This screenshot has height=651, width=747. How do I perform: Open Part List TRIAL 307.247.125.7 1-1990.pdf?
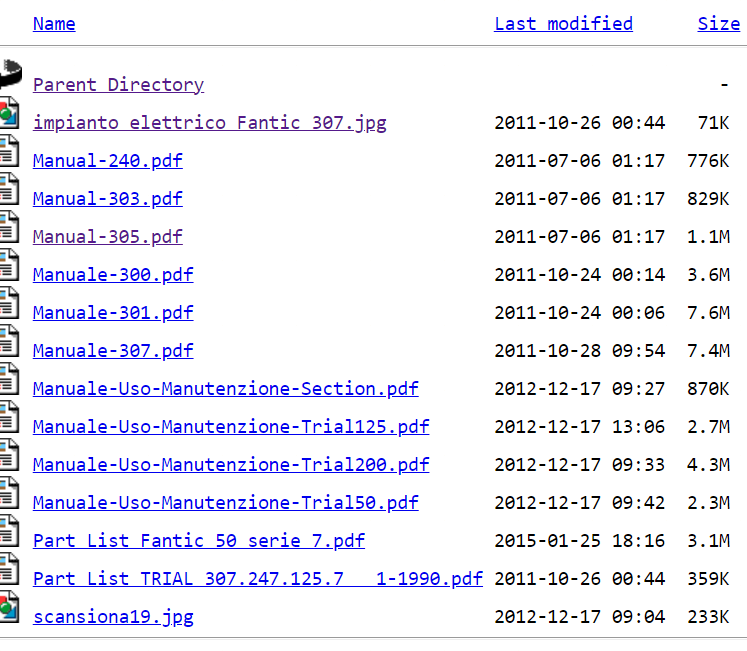257,579
